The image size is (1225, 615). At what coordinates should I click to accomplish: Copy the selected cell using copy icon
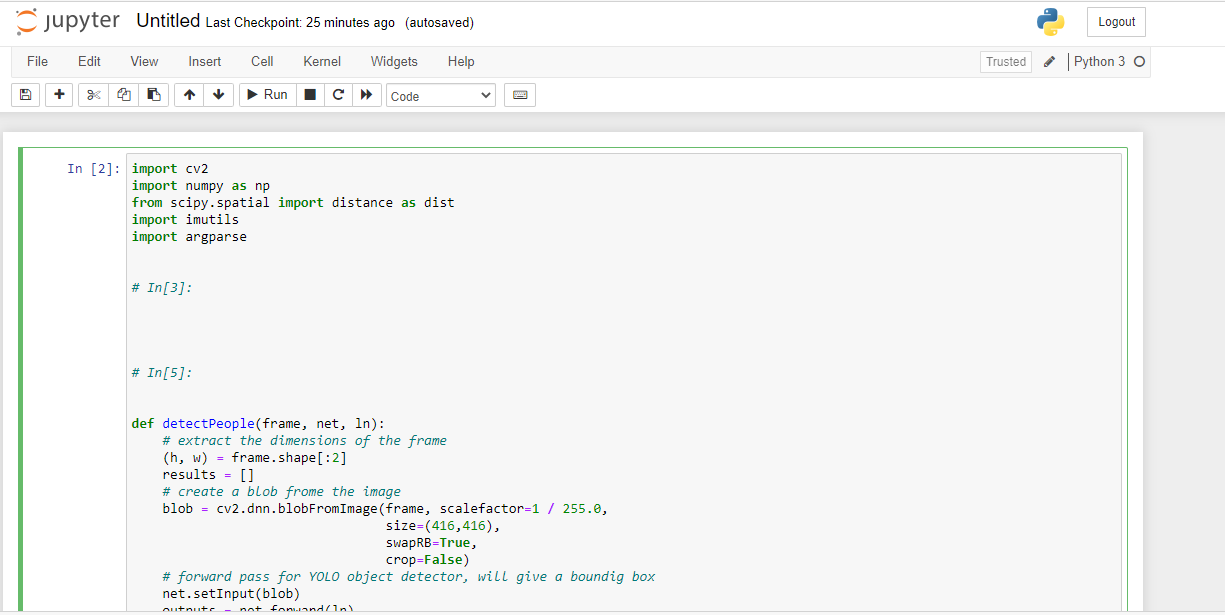pos(123,94)
